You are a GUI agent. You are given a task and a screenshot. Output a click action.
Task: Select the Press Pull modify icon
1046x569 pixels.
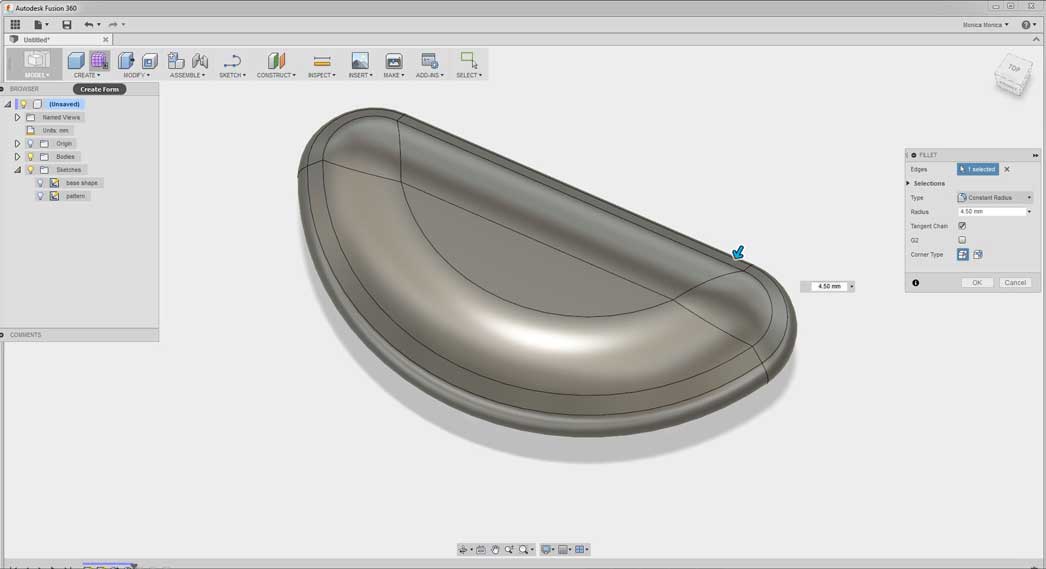[126, 61]
